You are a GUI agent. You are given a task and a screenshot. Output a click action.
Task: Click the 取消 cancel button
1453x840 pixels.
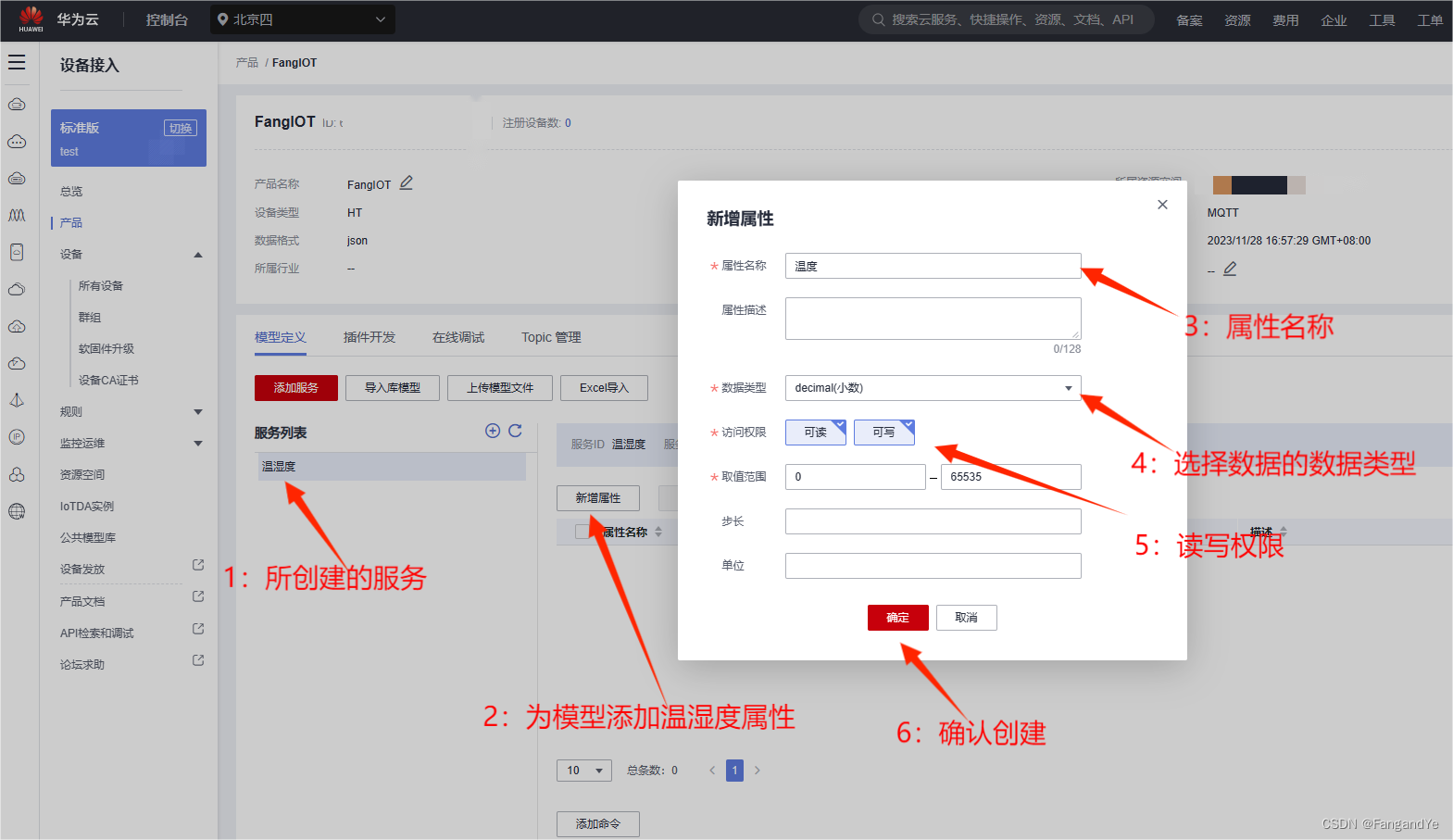click(x=967, y=618)
